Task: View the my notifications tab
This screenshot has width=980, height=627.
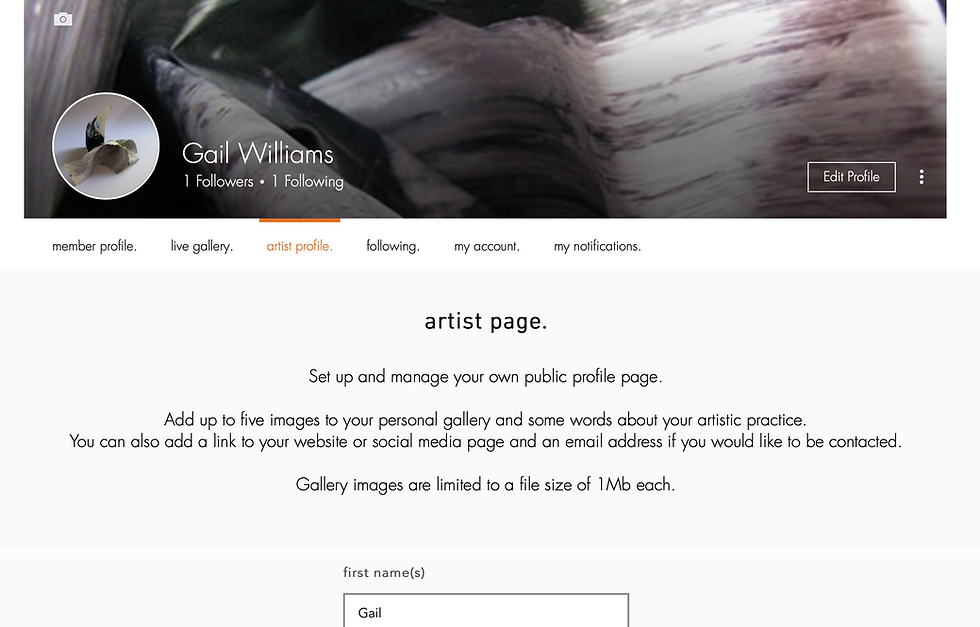Action: click(x=597, y=246)
